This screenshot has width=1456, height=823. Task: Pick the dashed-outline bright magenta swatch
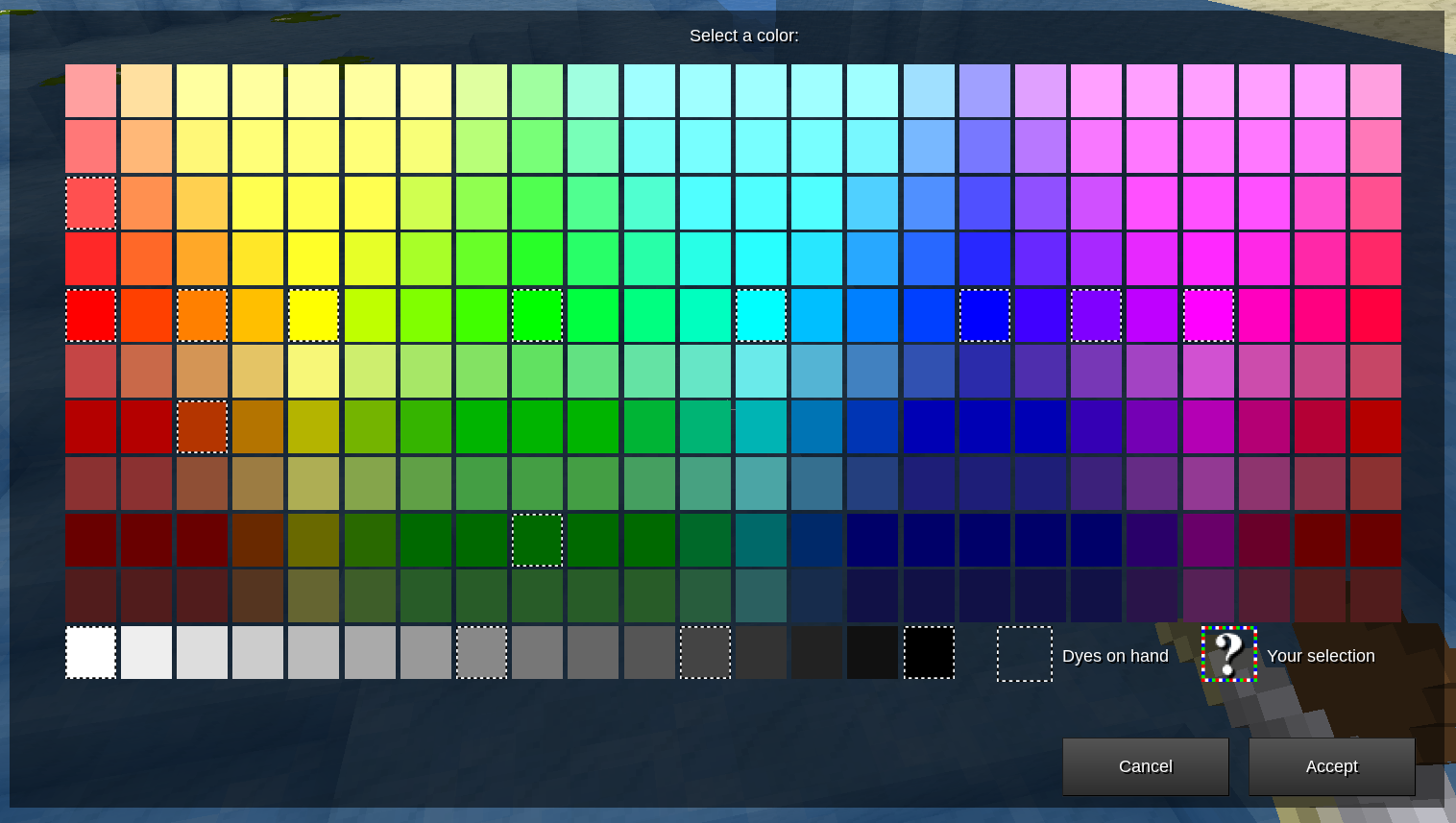(x=1208, y=315)
